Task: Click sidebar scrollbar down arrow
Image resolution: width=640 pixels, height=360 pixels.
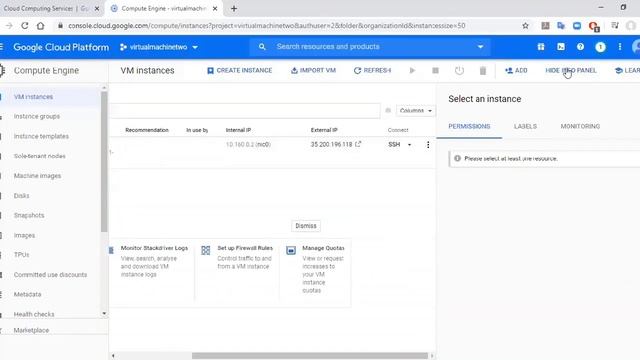Action: (104, 313)
